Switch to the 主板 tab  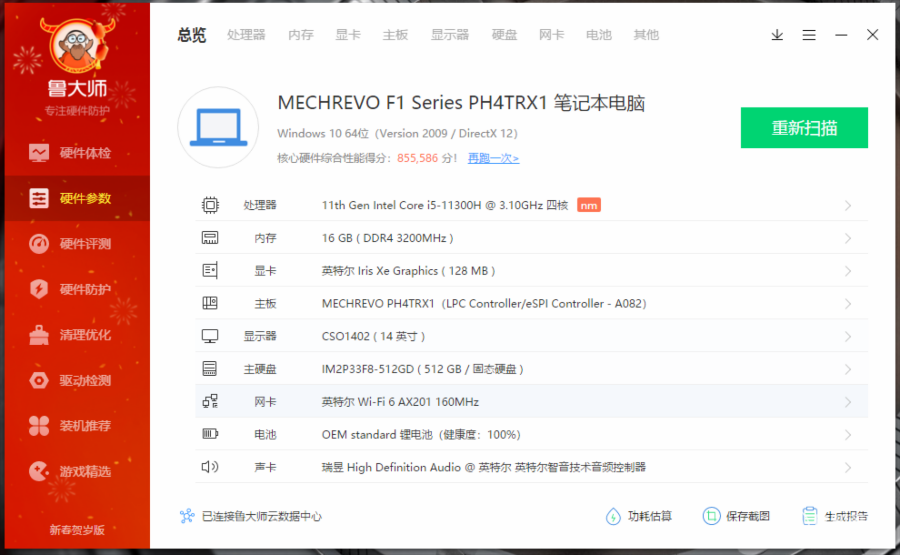pos(395,35)
